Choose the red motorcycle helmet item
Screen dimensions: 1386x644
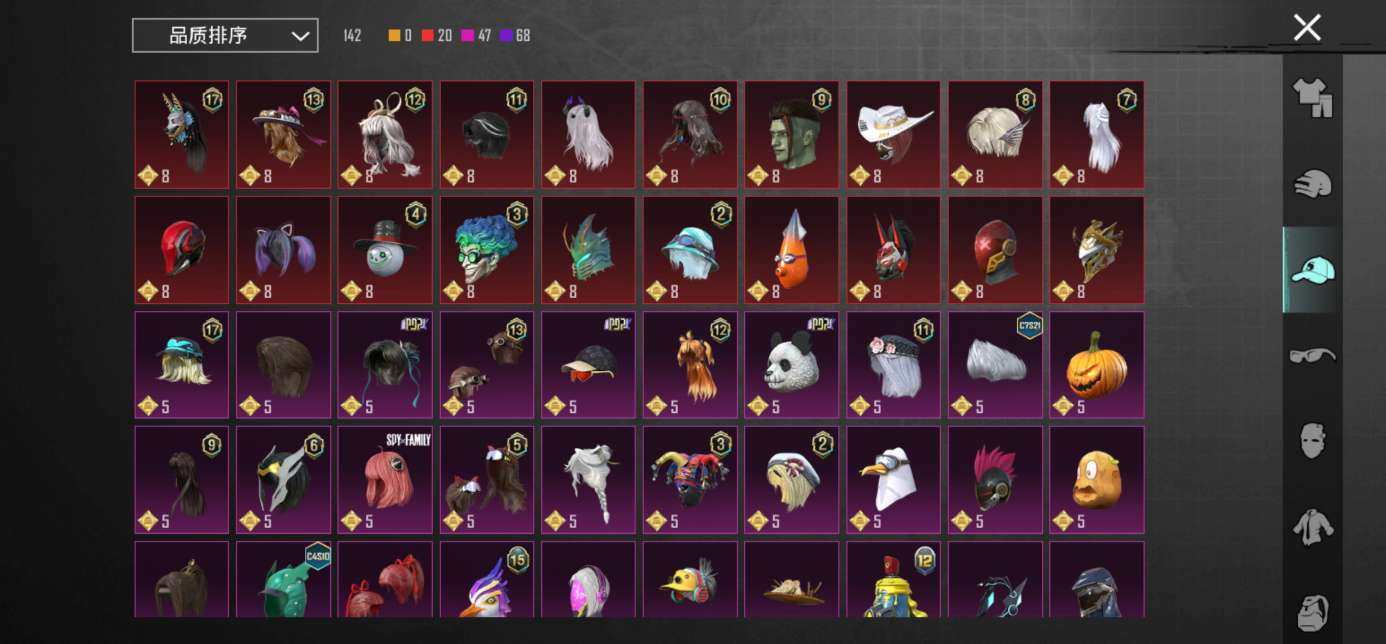[181, 250]
